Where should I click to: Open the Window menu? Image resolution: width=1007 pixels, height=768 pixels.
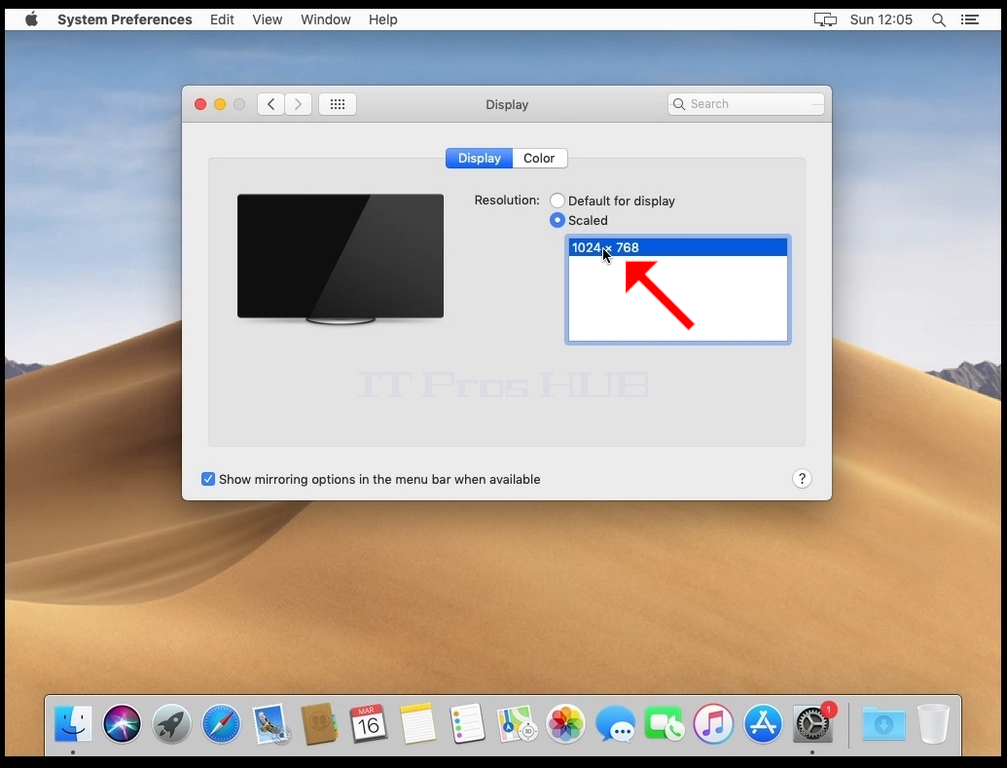(326, 19)
